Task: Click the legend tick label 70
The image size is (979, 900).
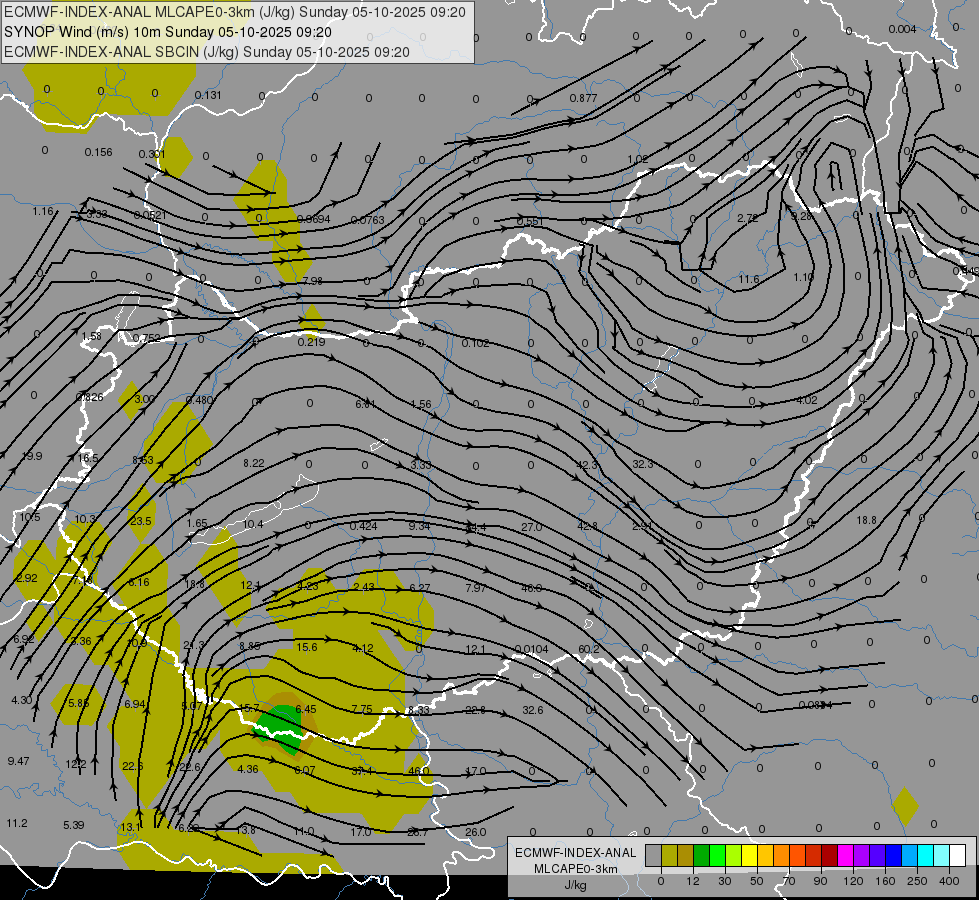Action: [789, 881]
